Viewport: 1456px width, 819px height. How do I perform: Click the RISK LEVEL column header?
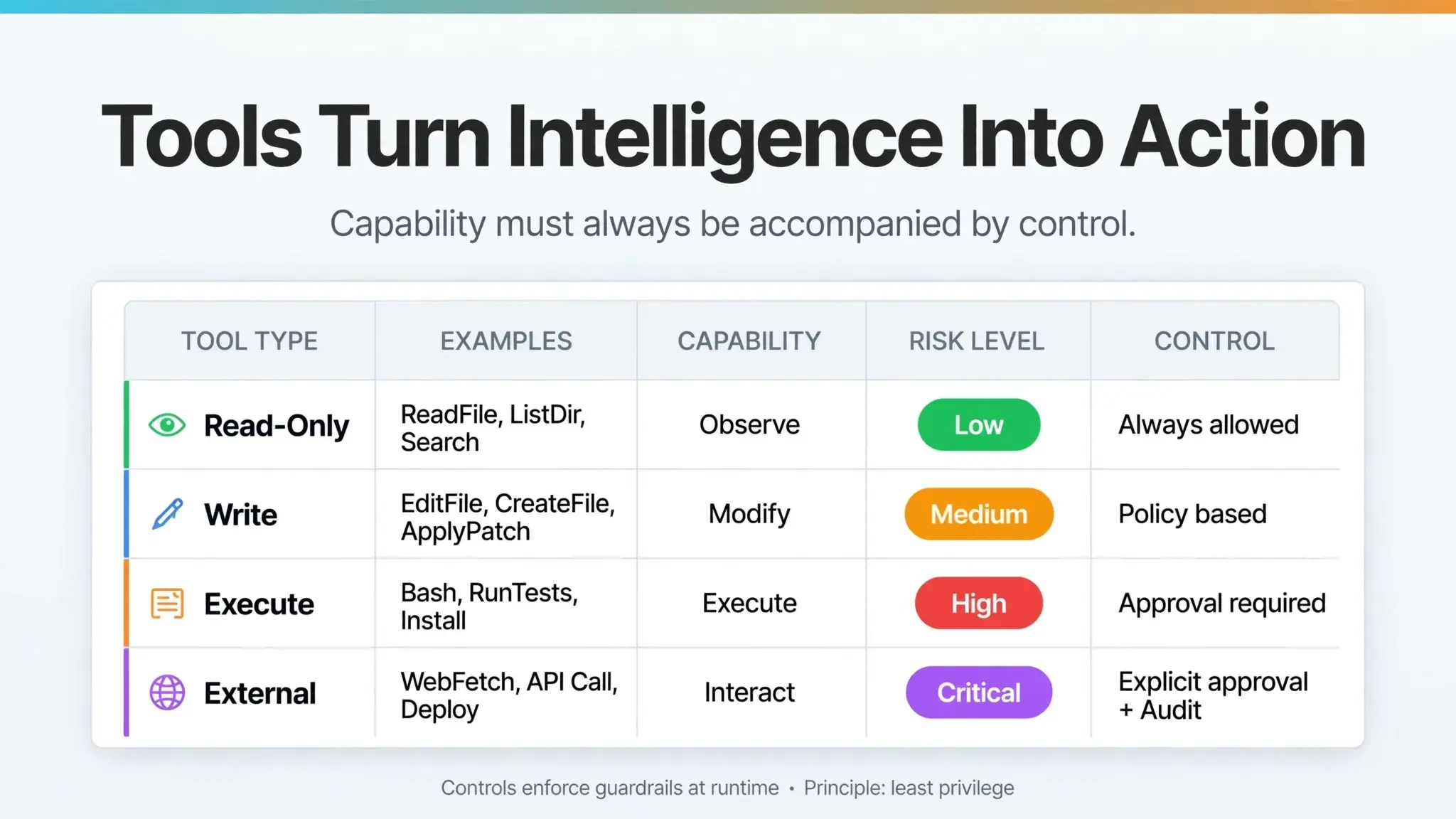(x=977, y=341)
